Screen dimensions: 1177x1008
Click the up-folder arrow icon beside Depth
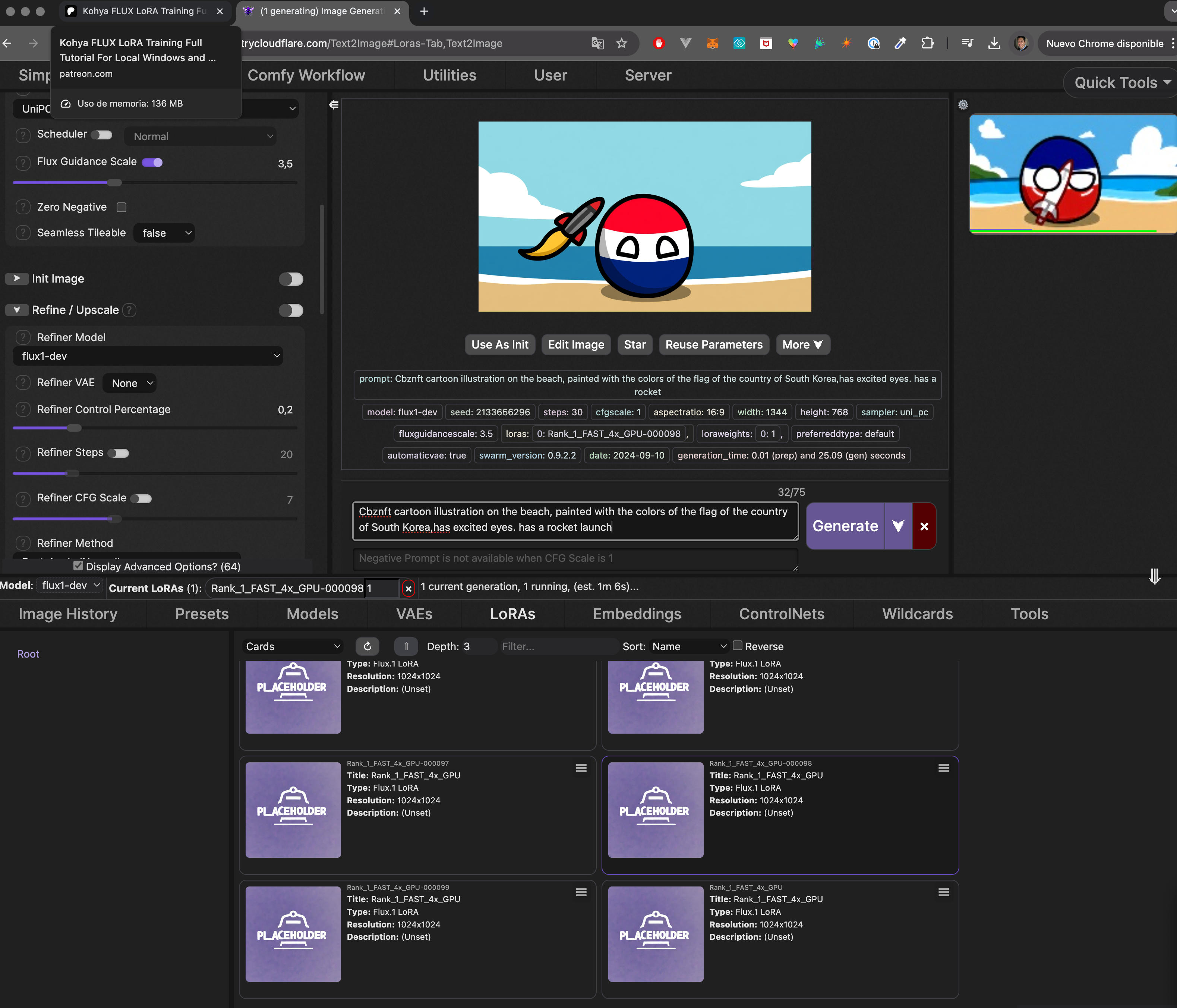406,646
